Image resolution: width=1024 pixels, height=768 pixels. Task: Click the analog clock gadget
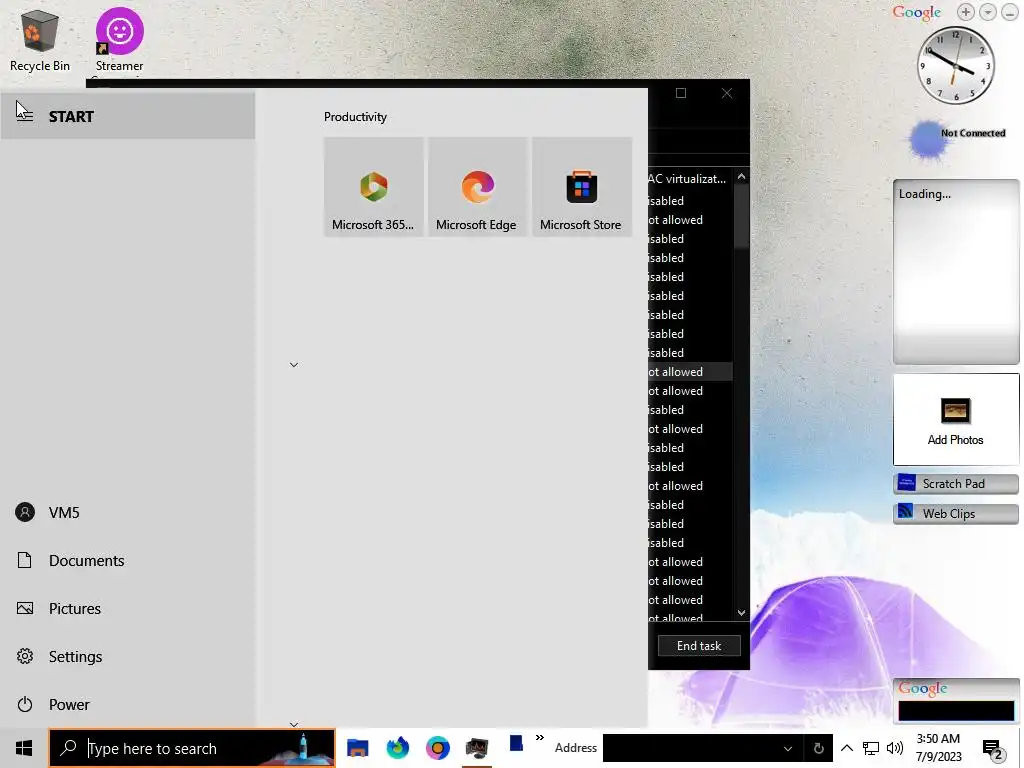pos(955,65)
